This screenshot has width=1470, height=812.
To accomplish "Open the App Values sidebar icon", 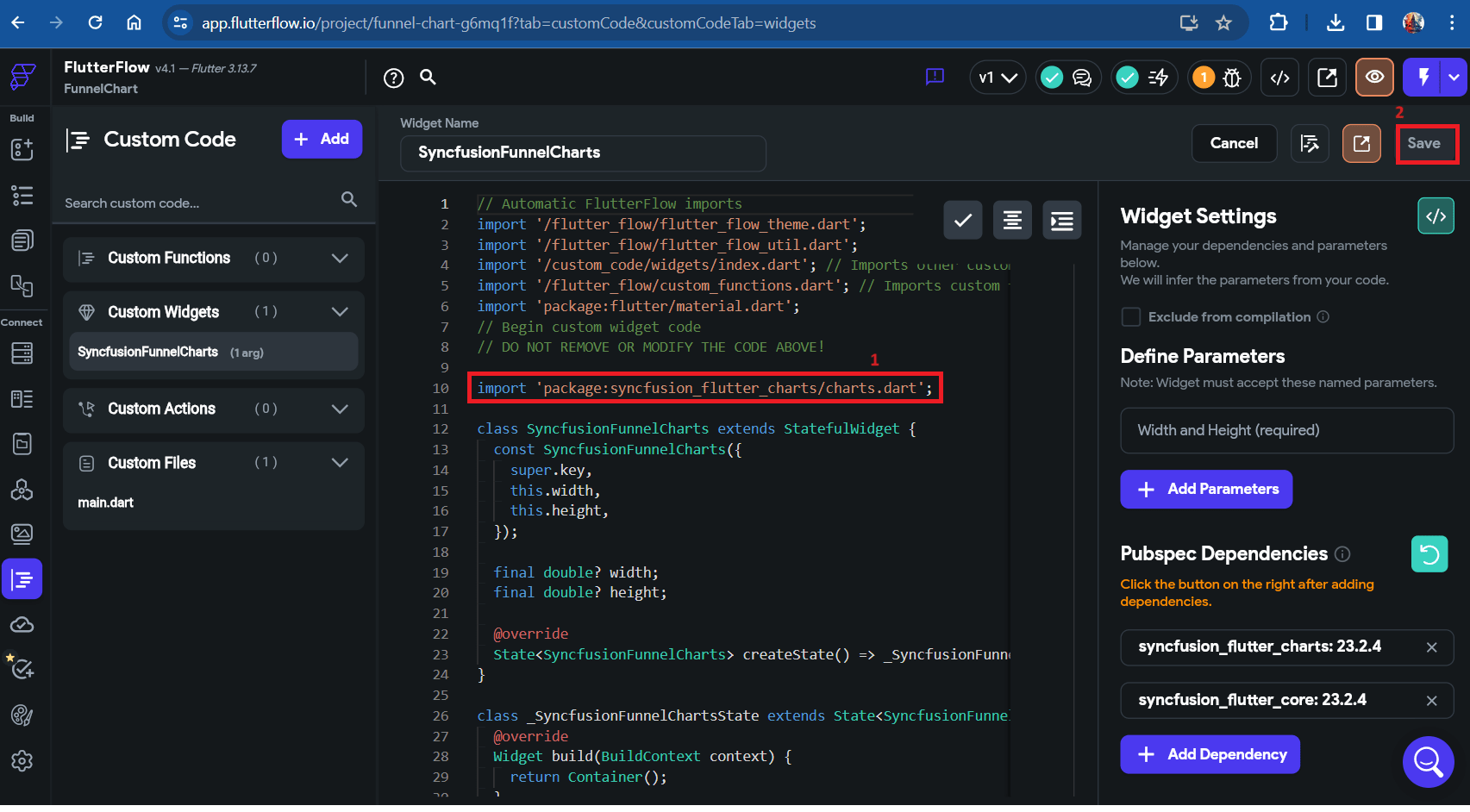I will click(22, 444).
